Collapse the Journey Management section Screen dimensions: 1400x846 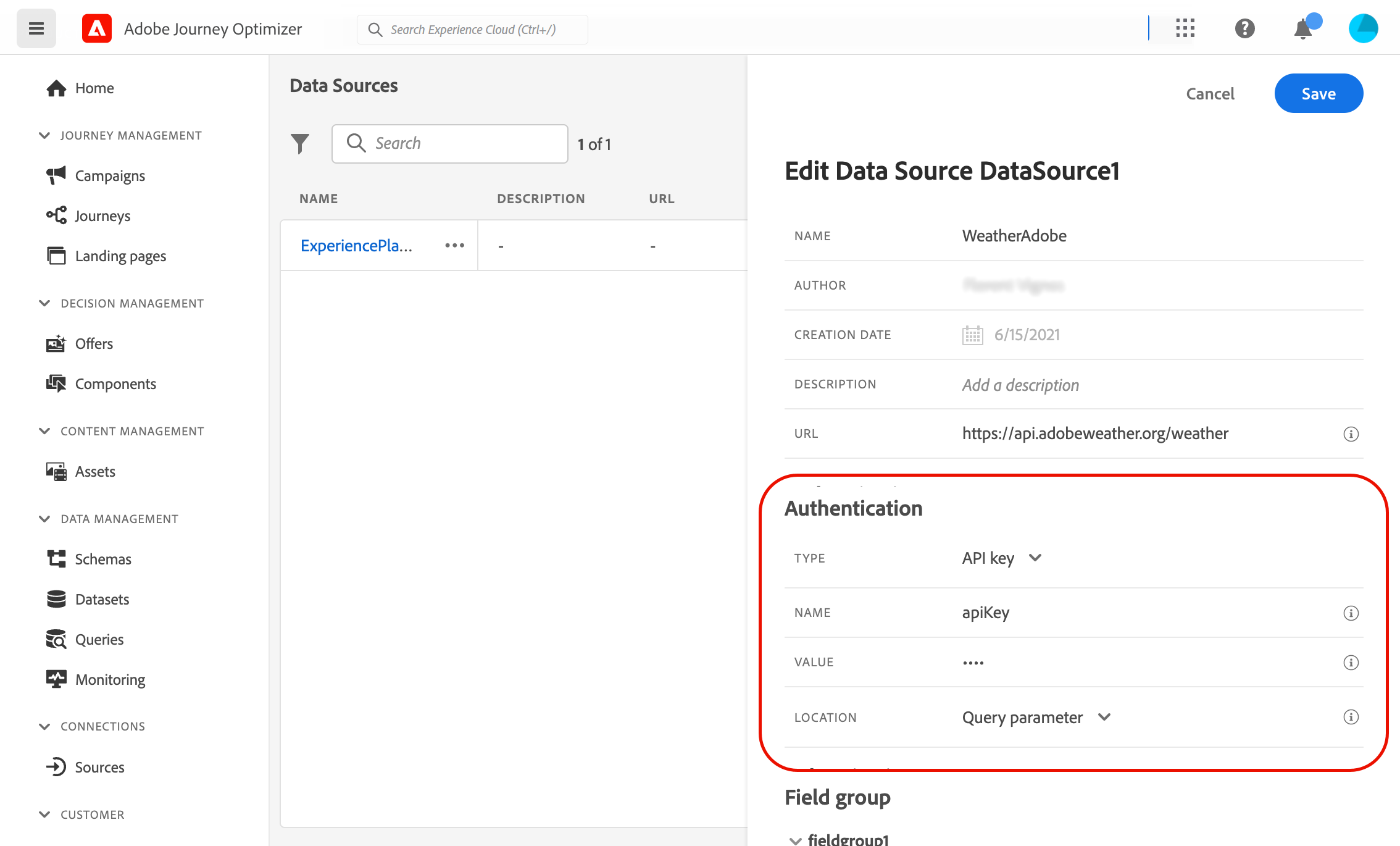tap(44, 135)
